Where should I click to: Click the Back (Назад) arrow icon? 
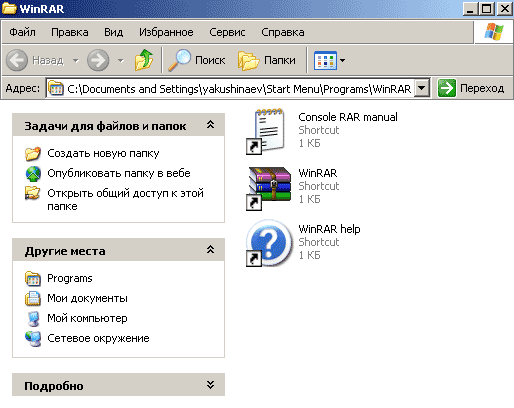(17, 60)
